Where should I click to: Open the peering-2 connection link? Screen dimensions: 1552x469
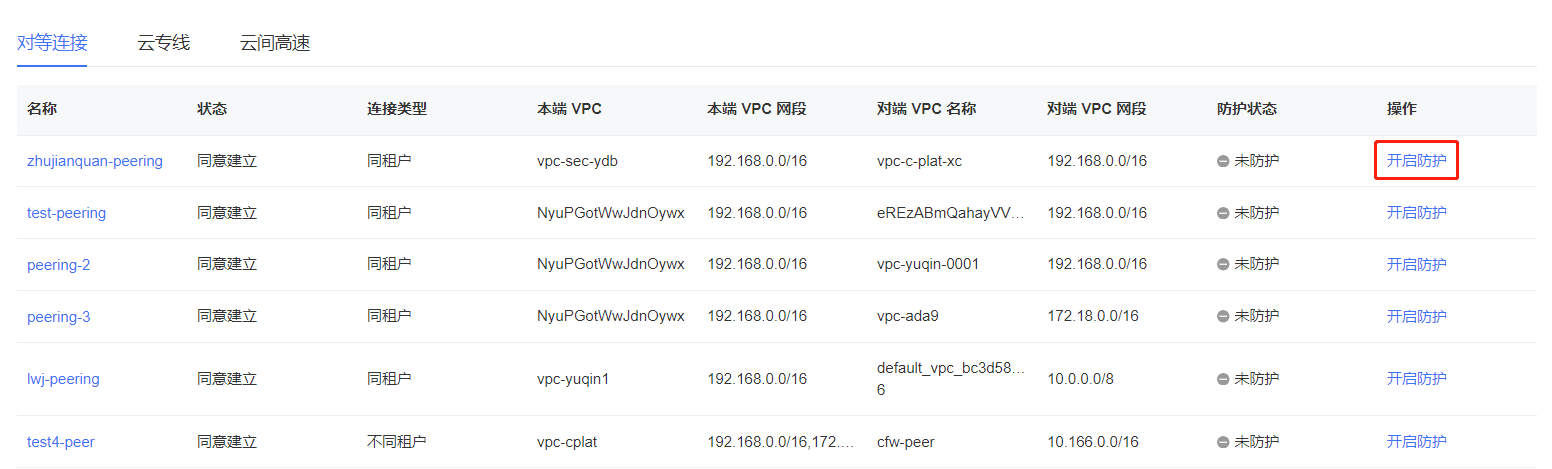click(58, 265)
